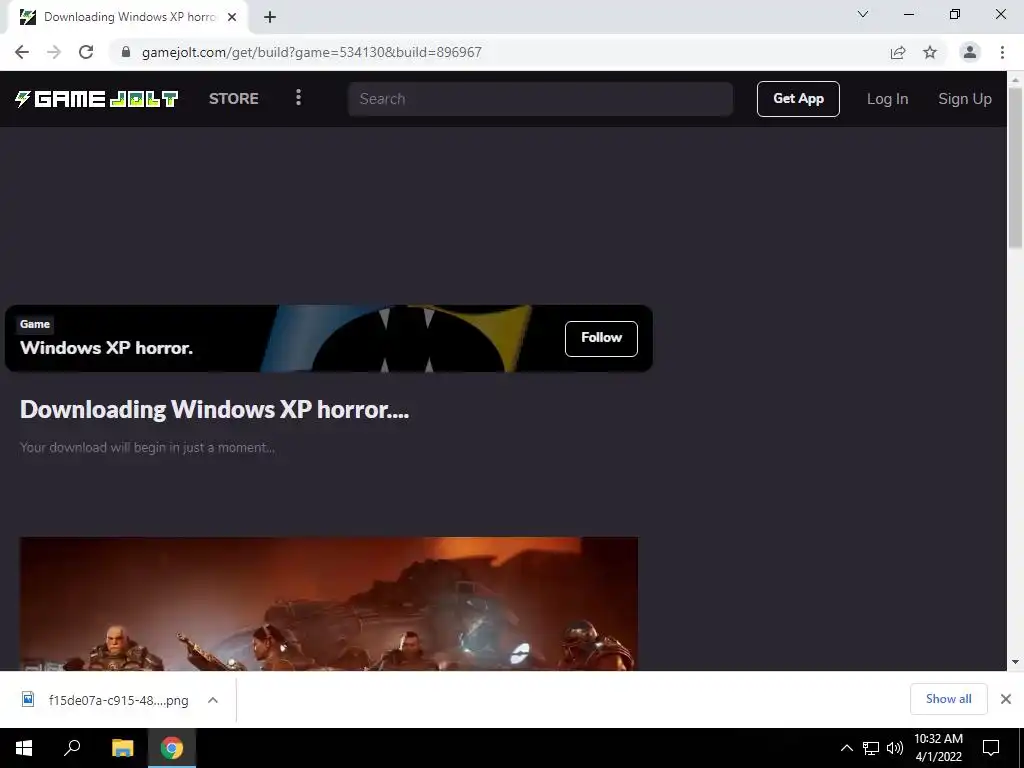Viewport: 1024px width, 768px height.
Task: Open the Log In page
Action: pos(888,99)
